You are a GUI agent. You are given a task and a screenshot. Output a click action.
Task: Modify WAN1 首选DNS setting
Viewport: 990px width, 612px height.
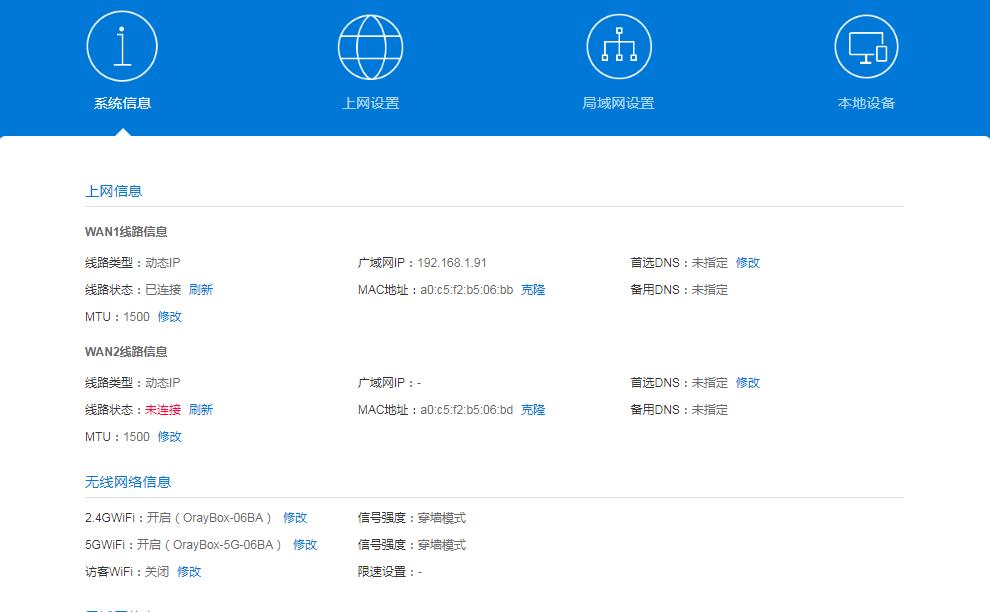pyautogui.click(x=748, y=262)
